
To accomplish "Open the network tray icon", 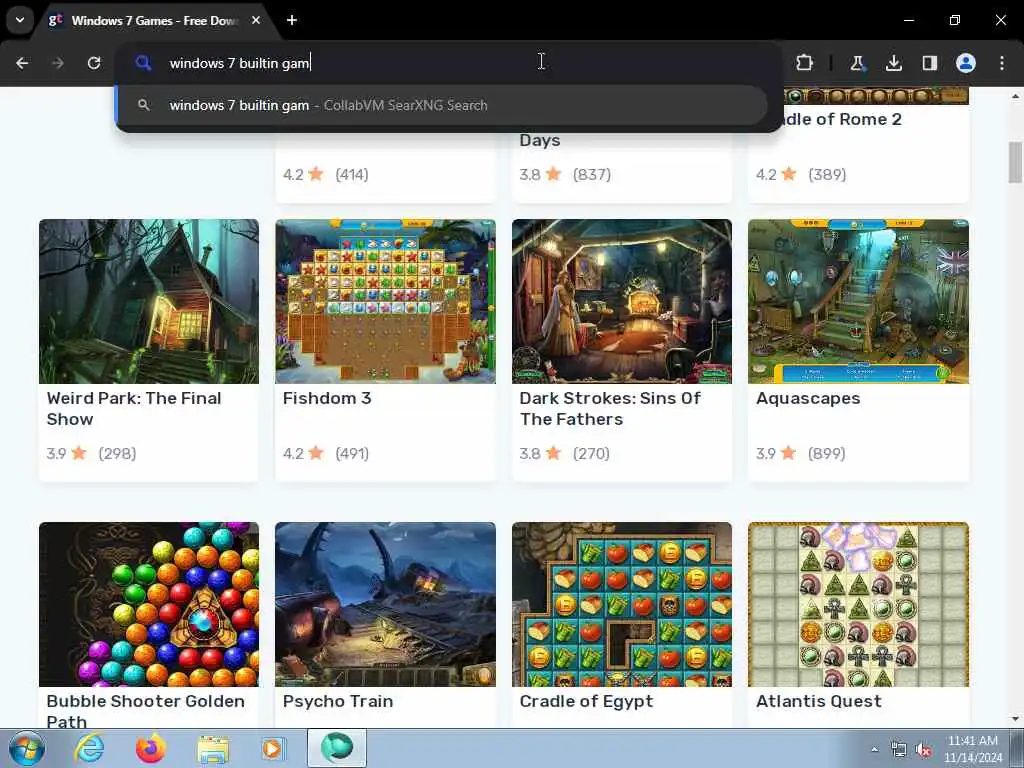I will point(899,750).
